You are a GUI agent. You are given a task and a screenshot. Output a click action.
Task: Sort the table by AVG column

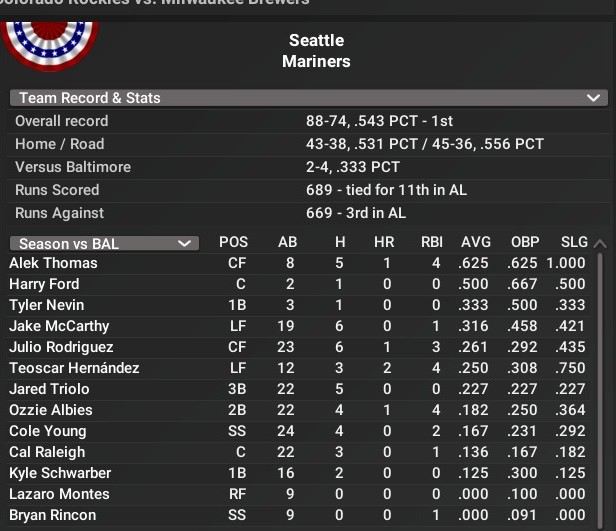(476, 243)
